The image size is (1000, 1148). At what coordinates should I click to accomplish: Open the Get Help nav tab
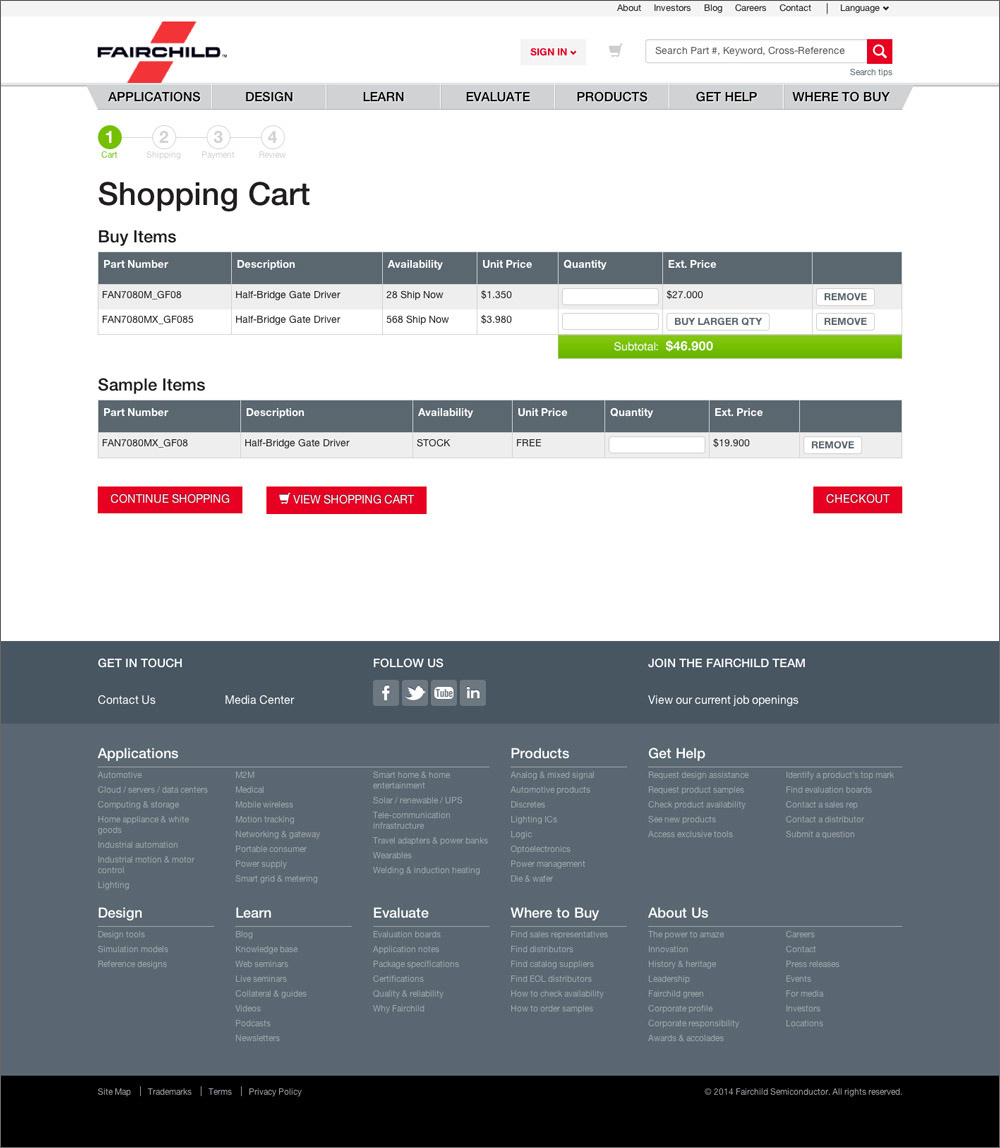(x=726, y=97)
